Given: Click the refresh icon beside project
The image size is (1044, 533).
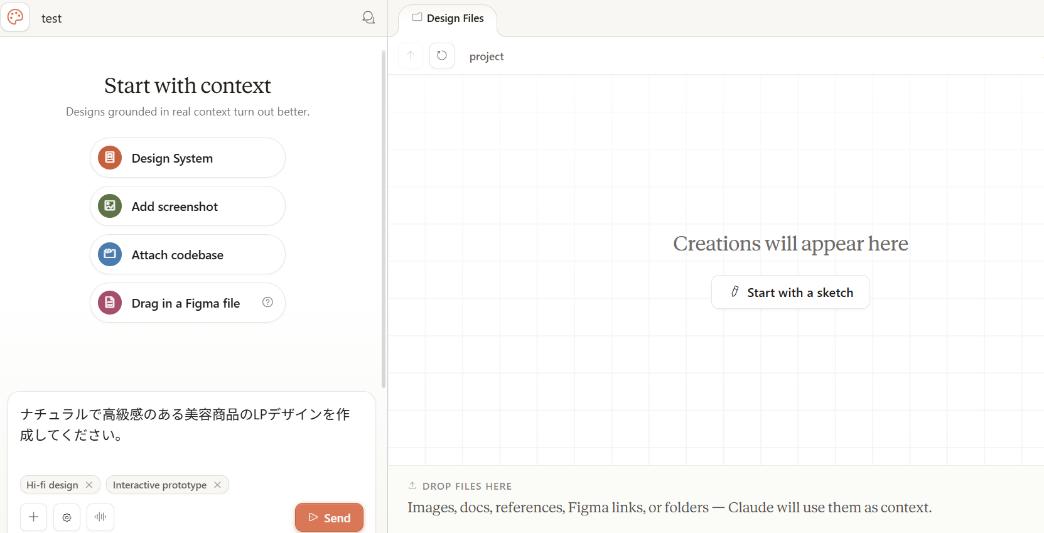Looking at the screenshot, I should (x=442, y=56).
